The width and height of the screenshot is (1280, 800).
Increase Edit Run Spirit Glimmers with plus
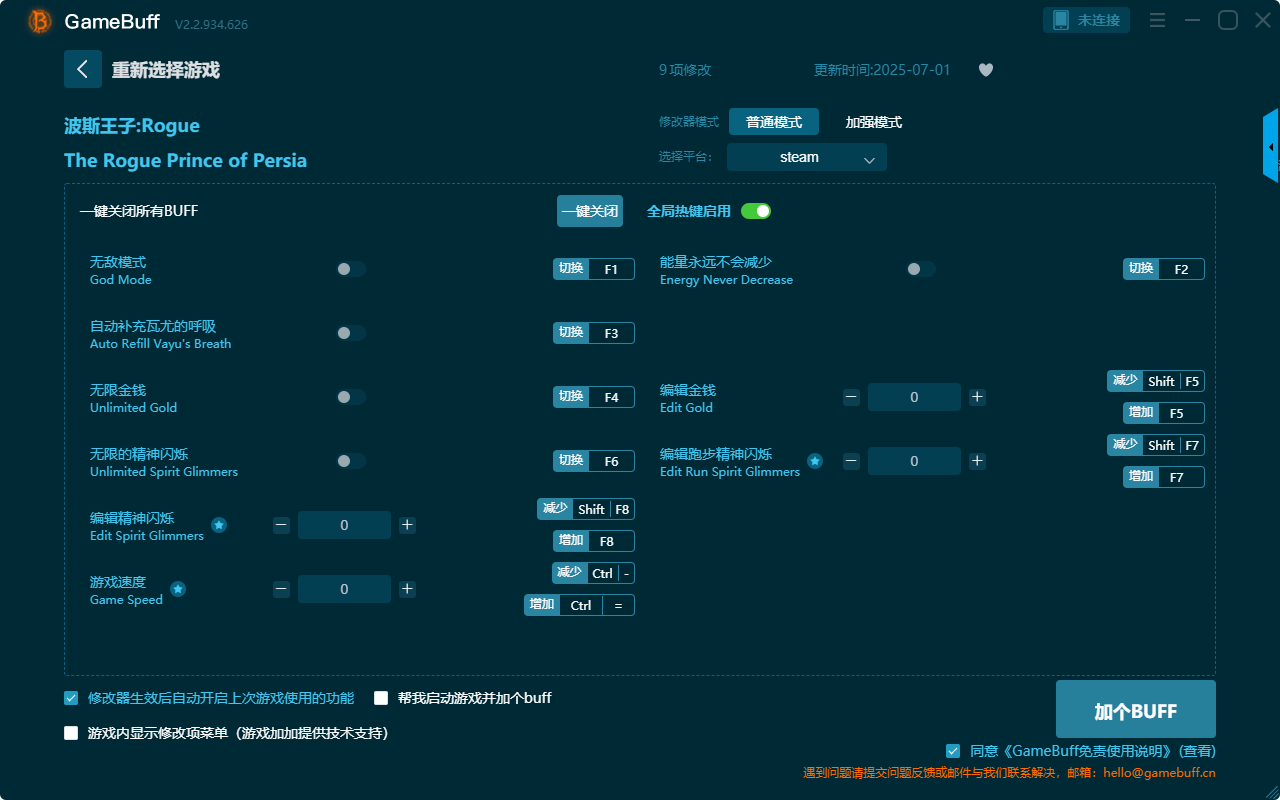click(x=977, y=461)
